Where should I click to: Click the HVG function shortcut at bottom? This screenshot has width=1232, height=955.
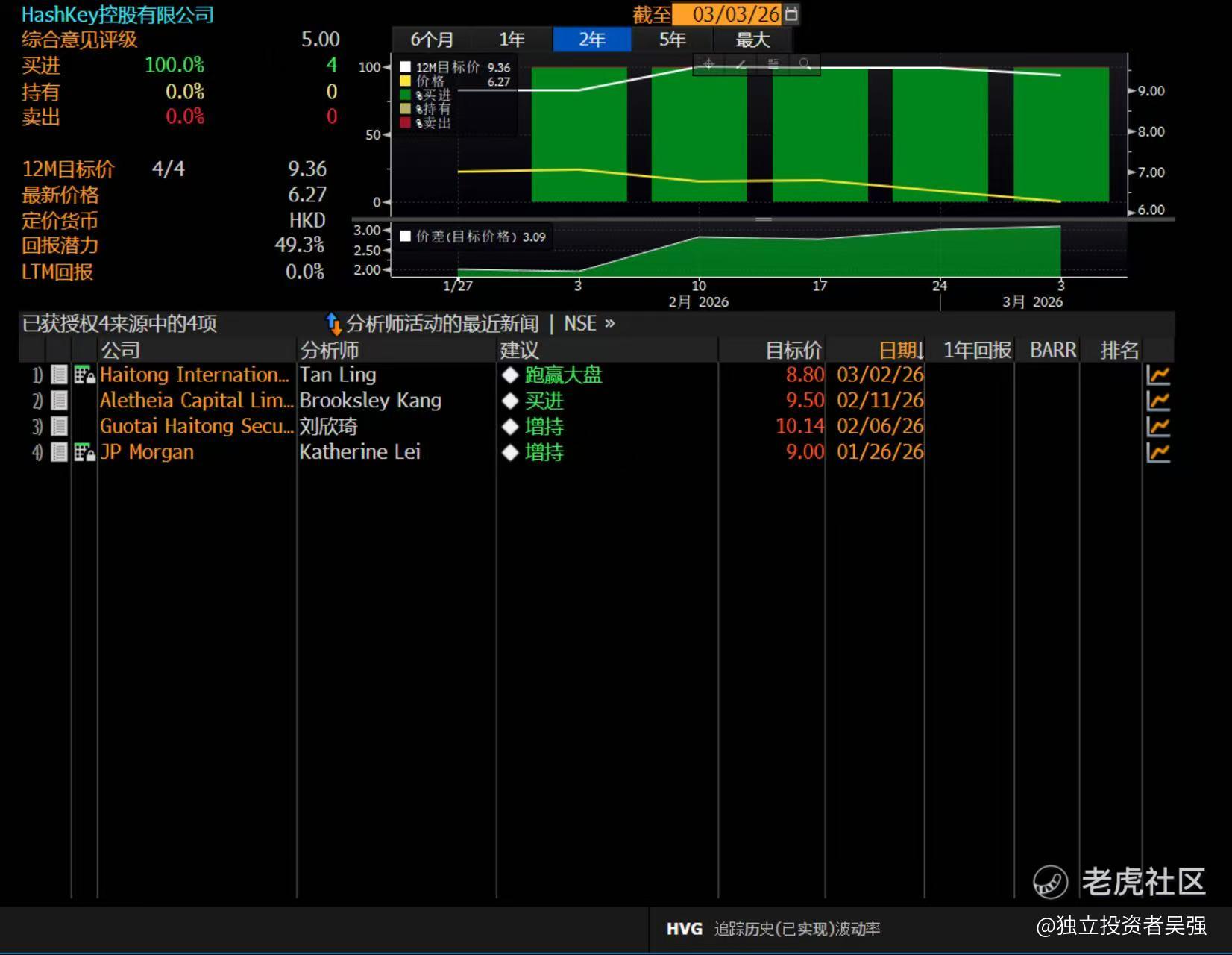click(684, 929)
